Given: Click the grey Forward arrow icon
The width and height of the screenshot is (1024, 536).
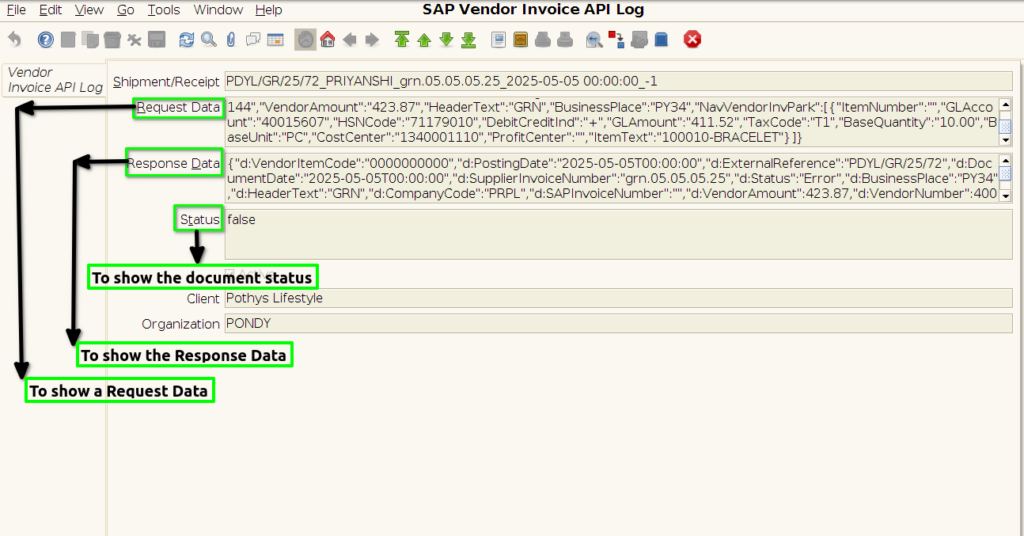Looking at the screenshot, I should [372, 40].
